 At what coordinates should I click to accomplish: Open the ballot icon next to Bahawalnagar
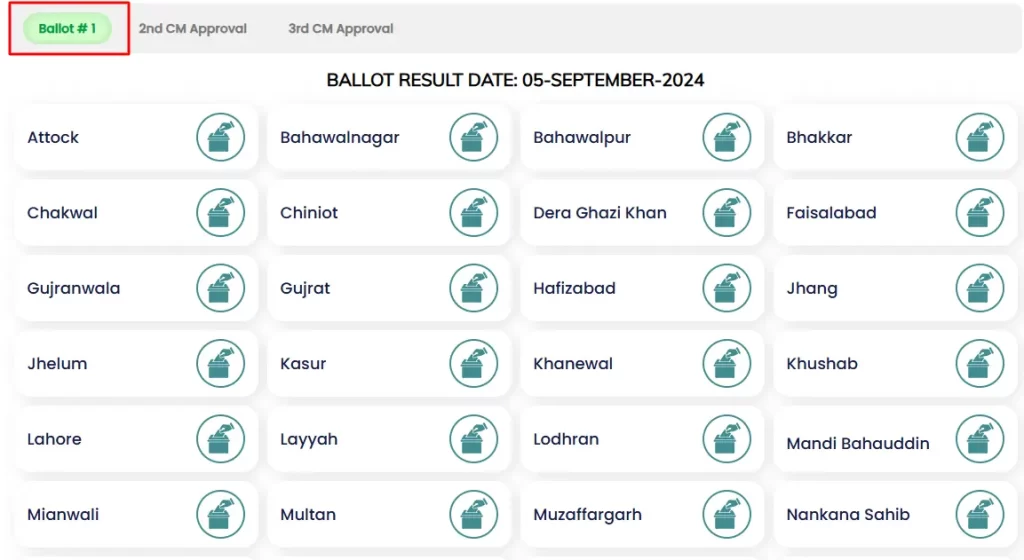point(473,138)
